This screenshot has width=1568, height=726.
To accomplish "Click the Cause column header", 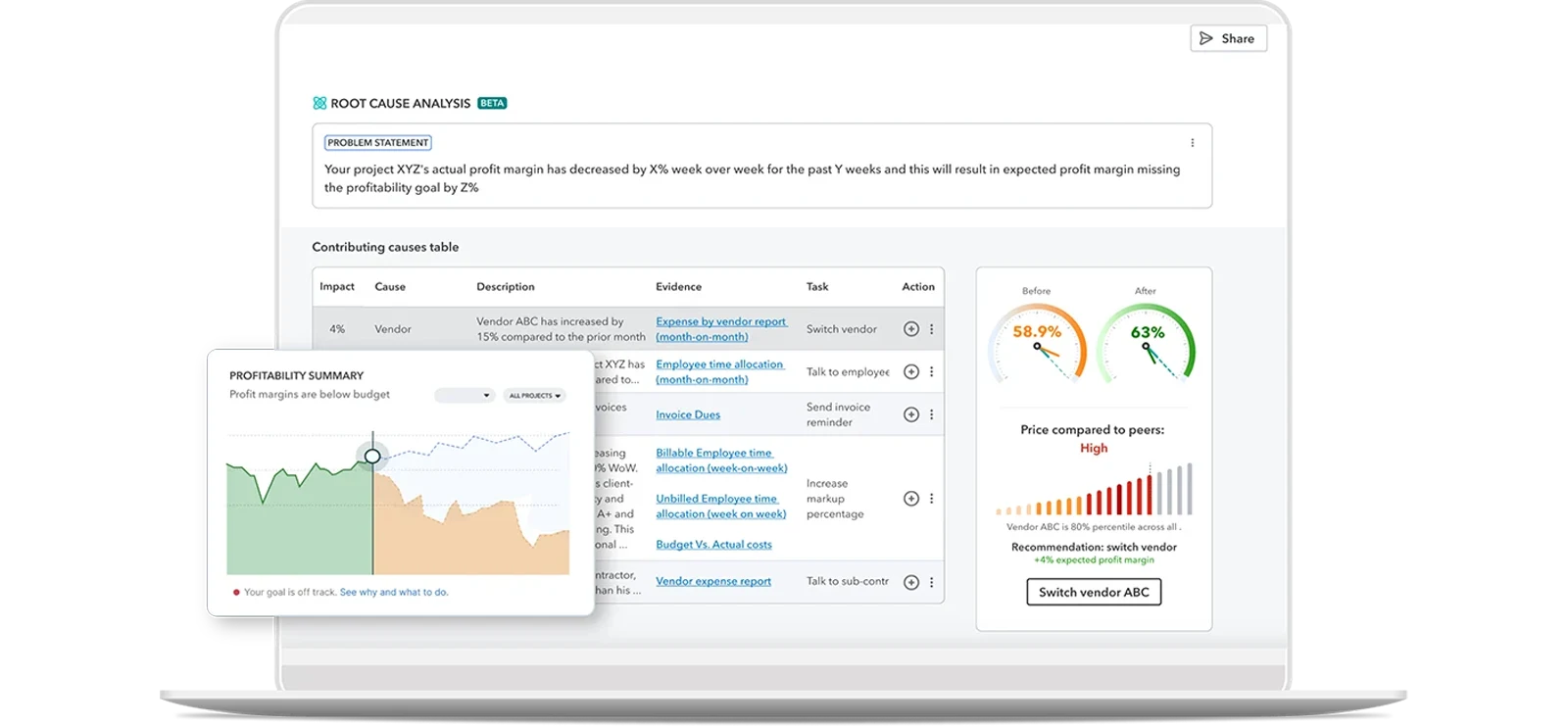I will click(390, 287).
